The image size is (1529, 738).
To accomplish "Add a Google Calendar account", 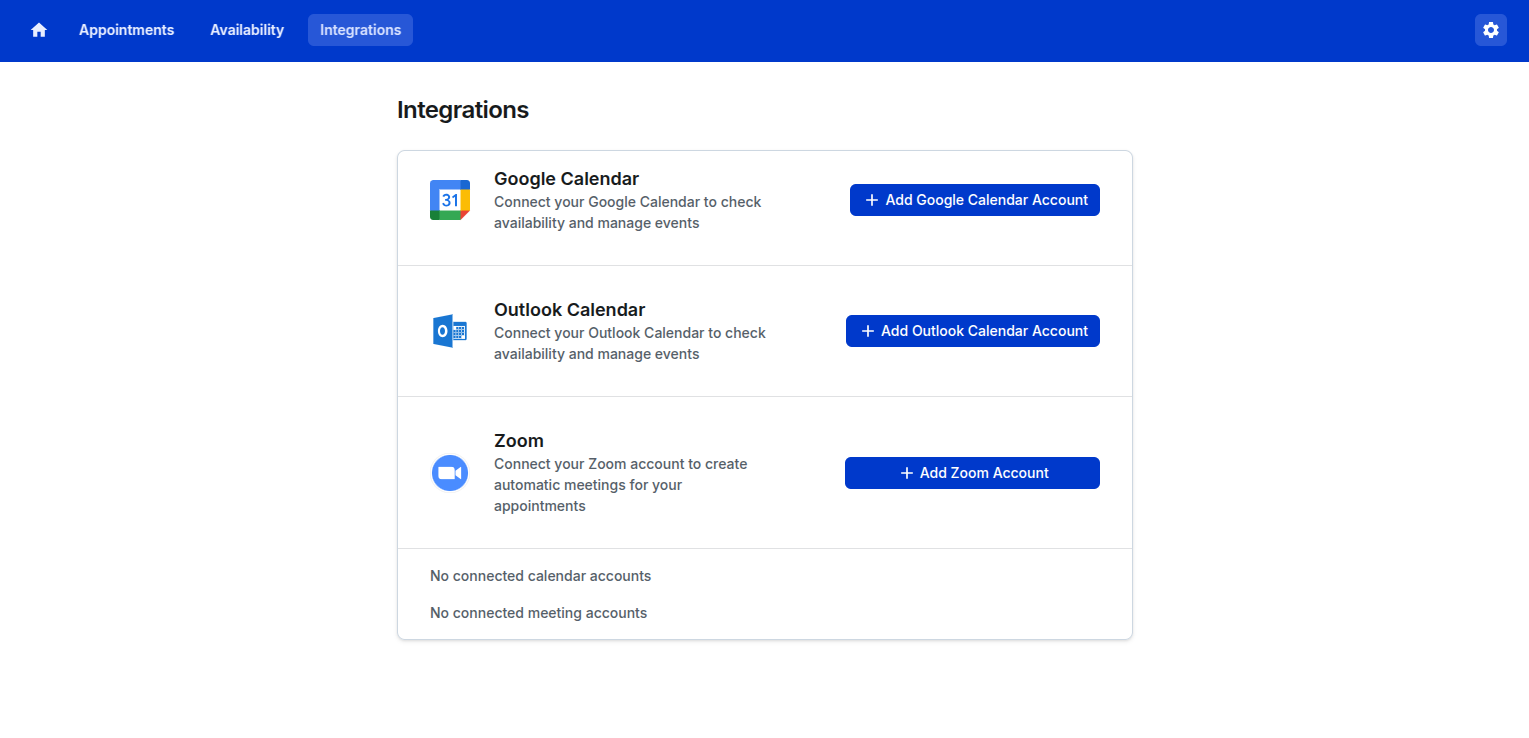I will click(x=975, y=200).
